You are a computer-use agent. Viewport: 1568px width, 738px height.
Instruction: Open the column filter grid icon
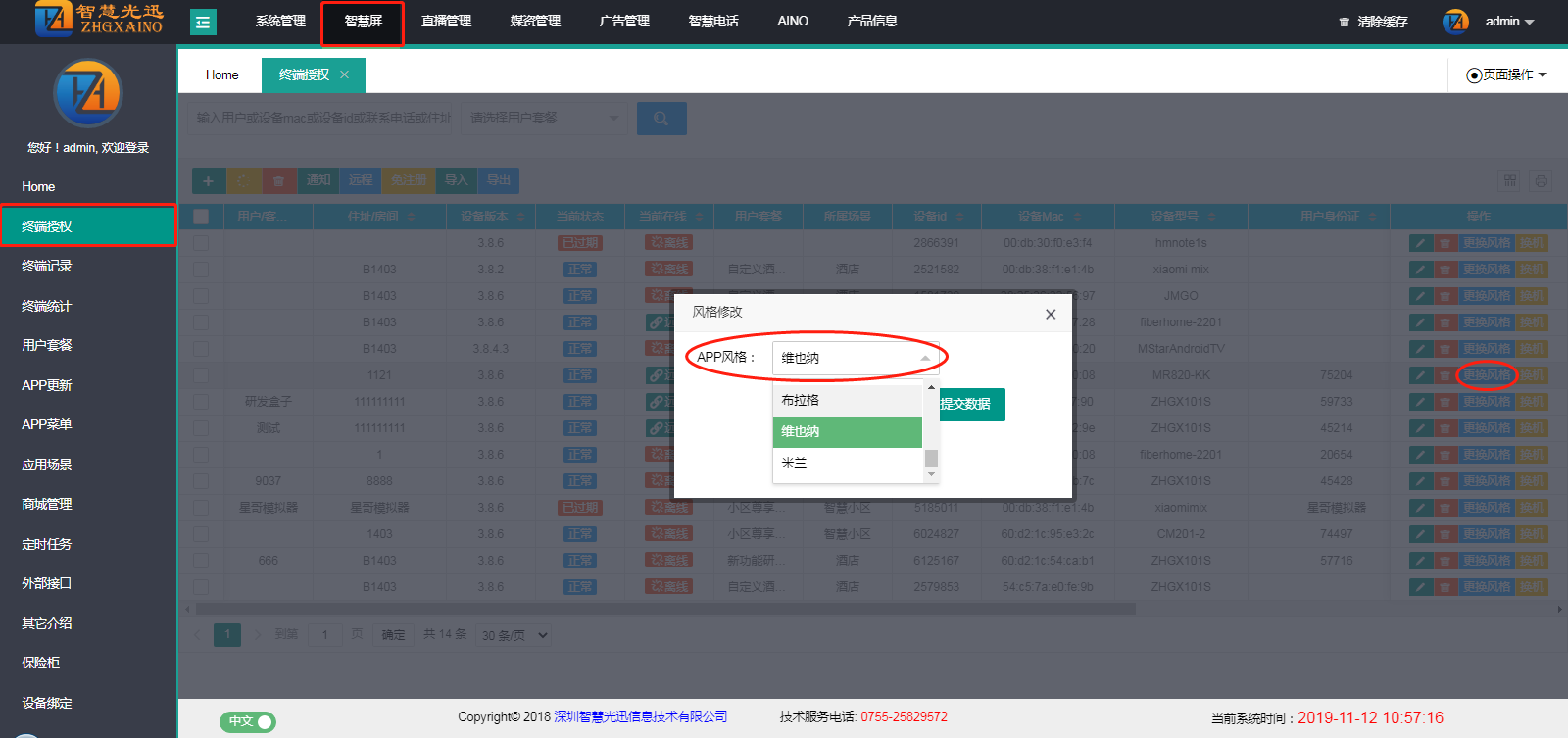pyautogui.click(x=1510, y=181)
